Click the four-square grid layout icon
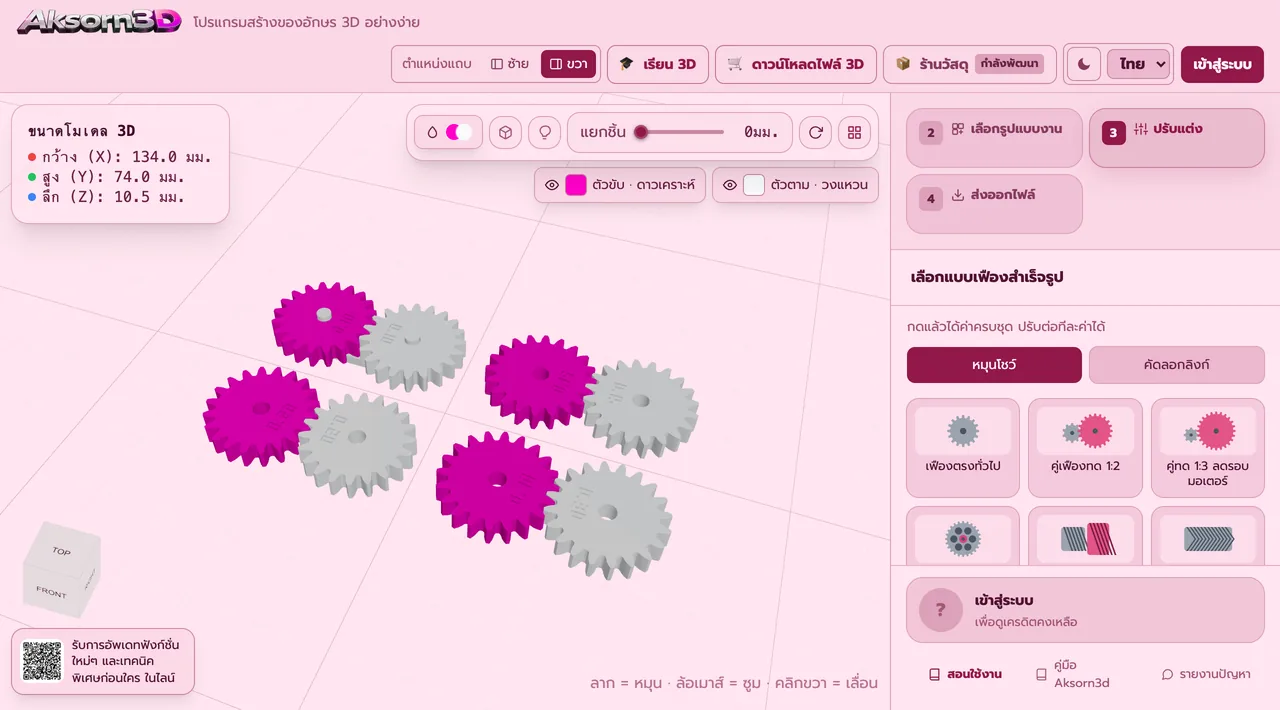This screenshot has height=710, width=1280. coord(854,132)
